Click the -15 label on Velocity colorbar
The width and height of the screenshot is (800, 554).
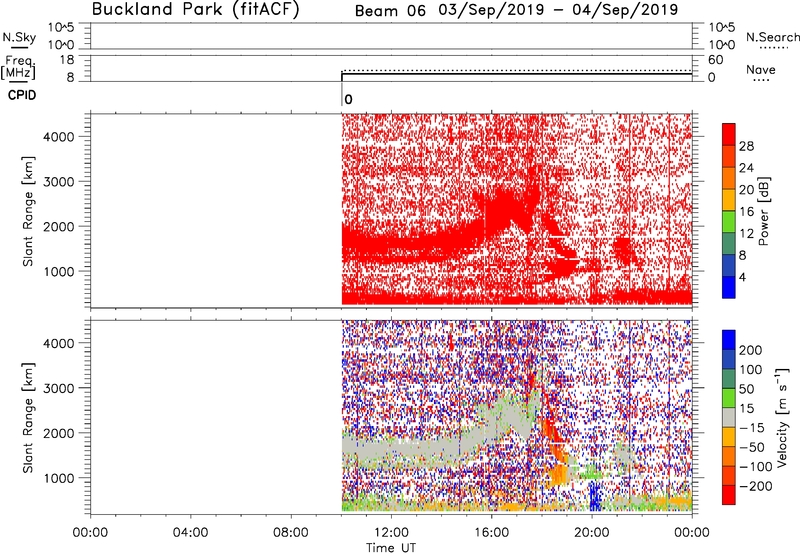click(x=752, y=428)
